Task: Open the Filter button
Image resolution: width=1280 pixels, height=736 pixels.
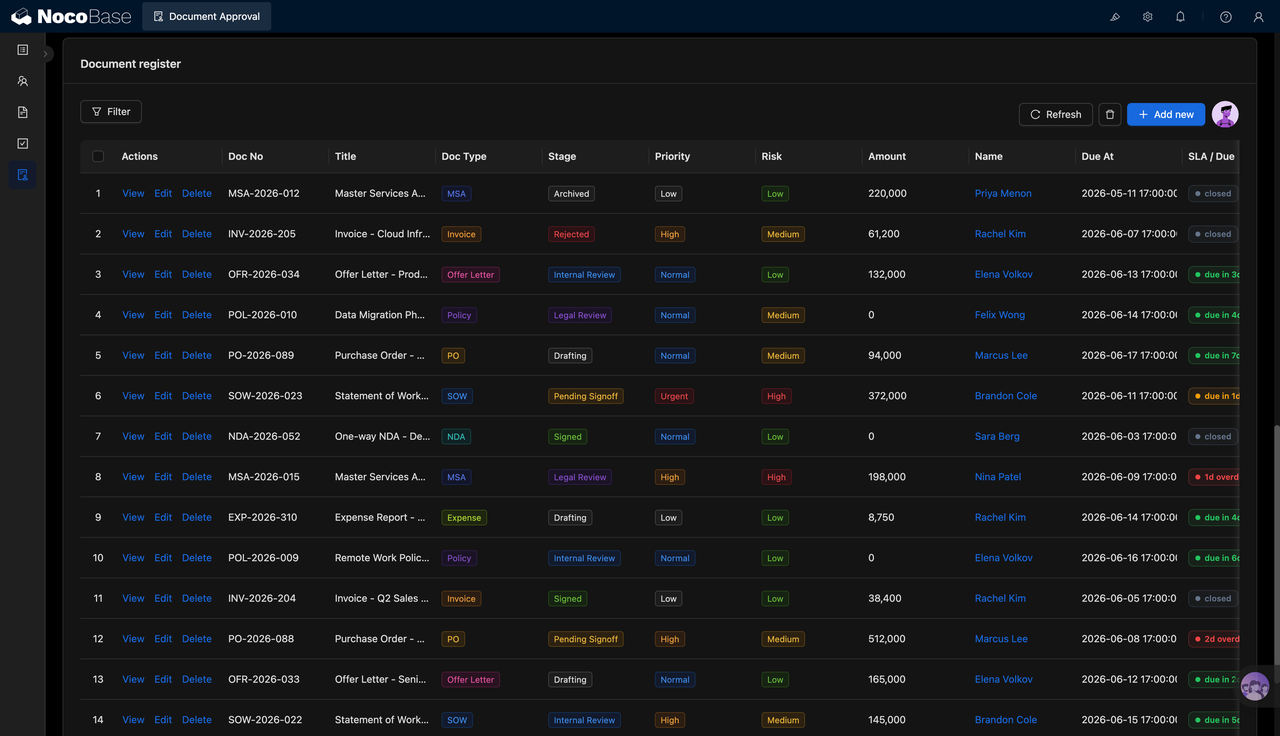Action: click(111, 112)
